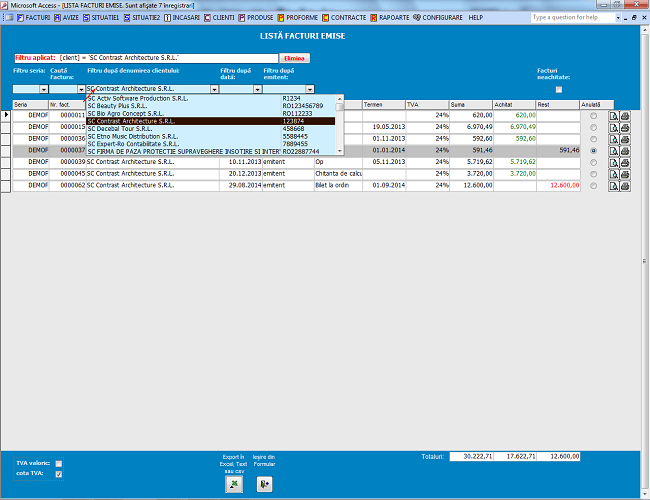The height and width of the screenshot is (500, 650).
Task: Print invoice 0000036 using printer icon
Action: [x=625, y=139]
